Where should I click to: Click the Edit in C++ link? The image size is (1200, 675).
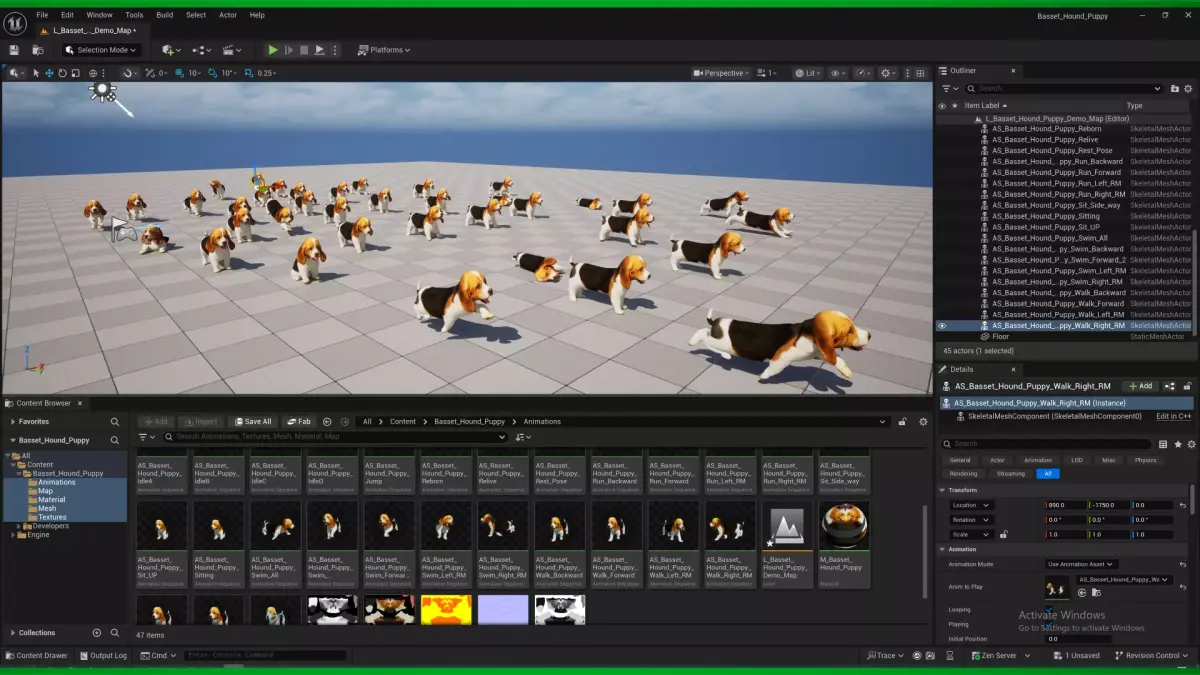[x=1174, y=416]
